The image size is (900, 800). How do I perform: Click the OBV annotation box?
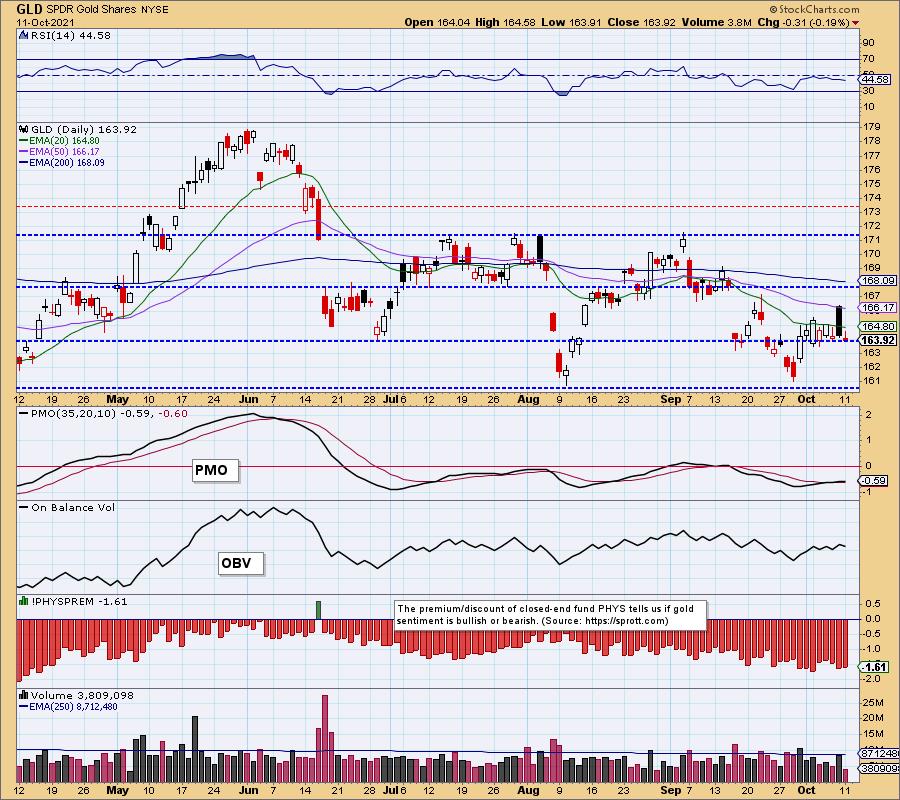click(x=240, y=563)
